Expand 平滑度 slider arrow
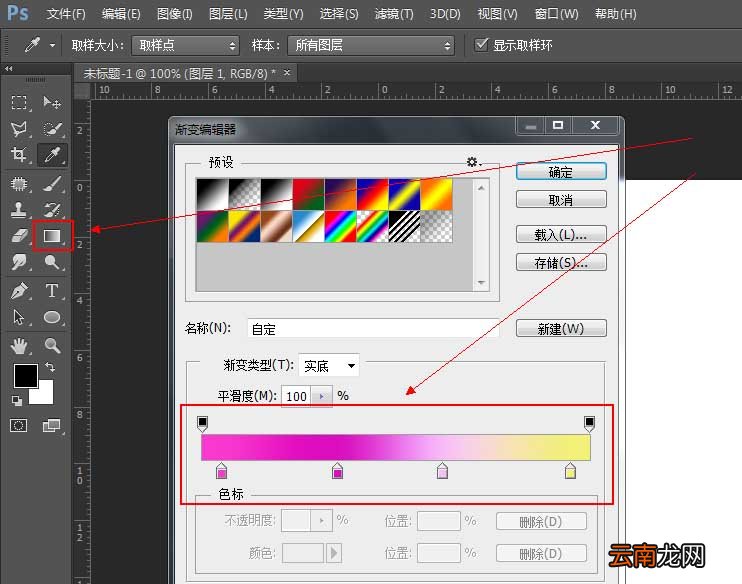 [x=322, y=396]
